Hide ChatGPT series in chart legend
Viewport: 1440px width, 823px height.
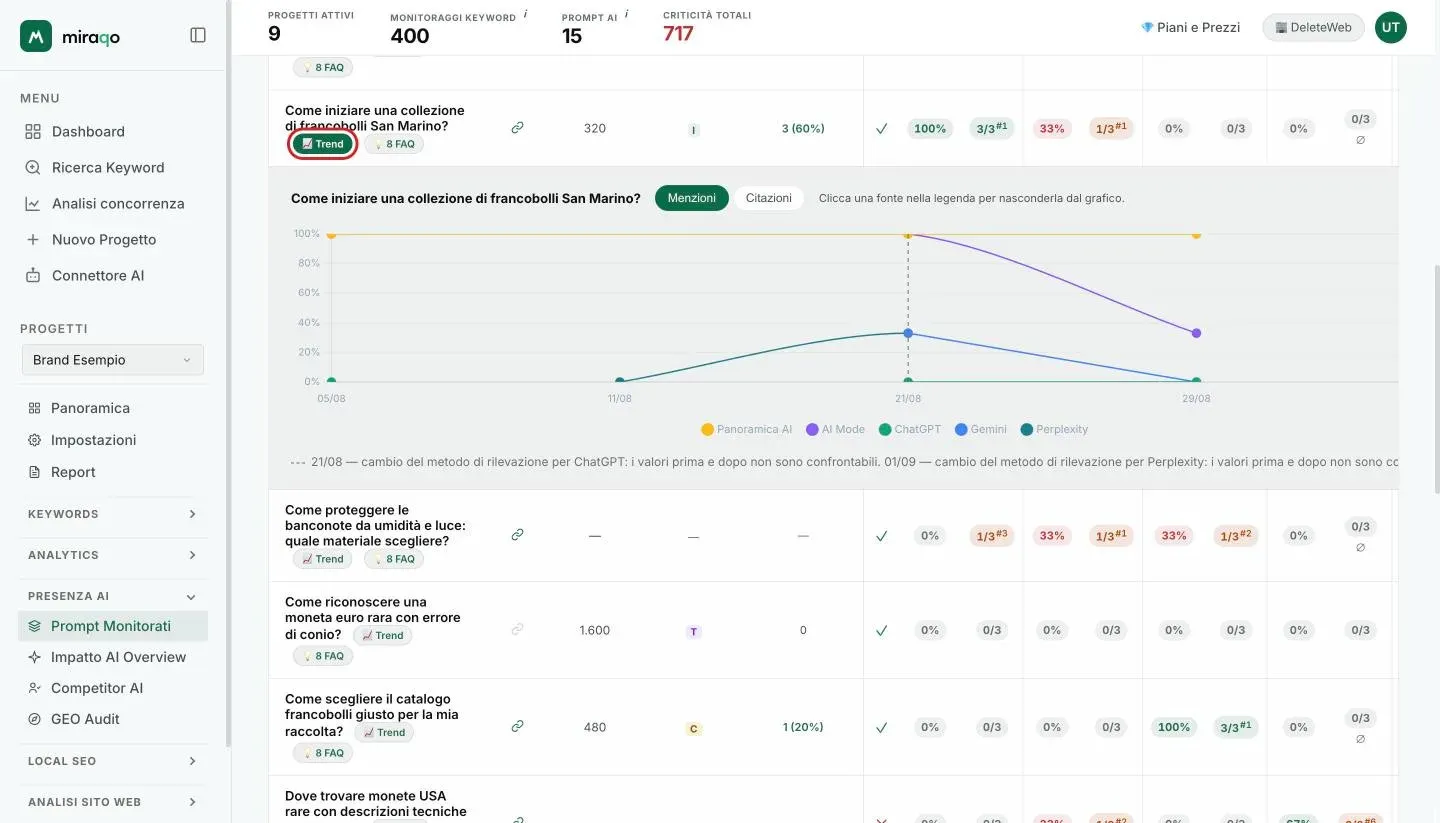point(910,429)
